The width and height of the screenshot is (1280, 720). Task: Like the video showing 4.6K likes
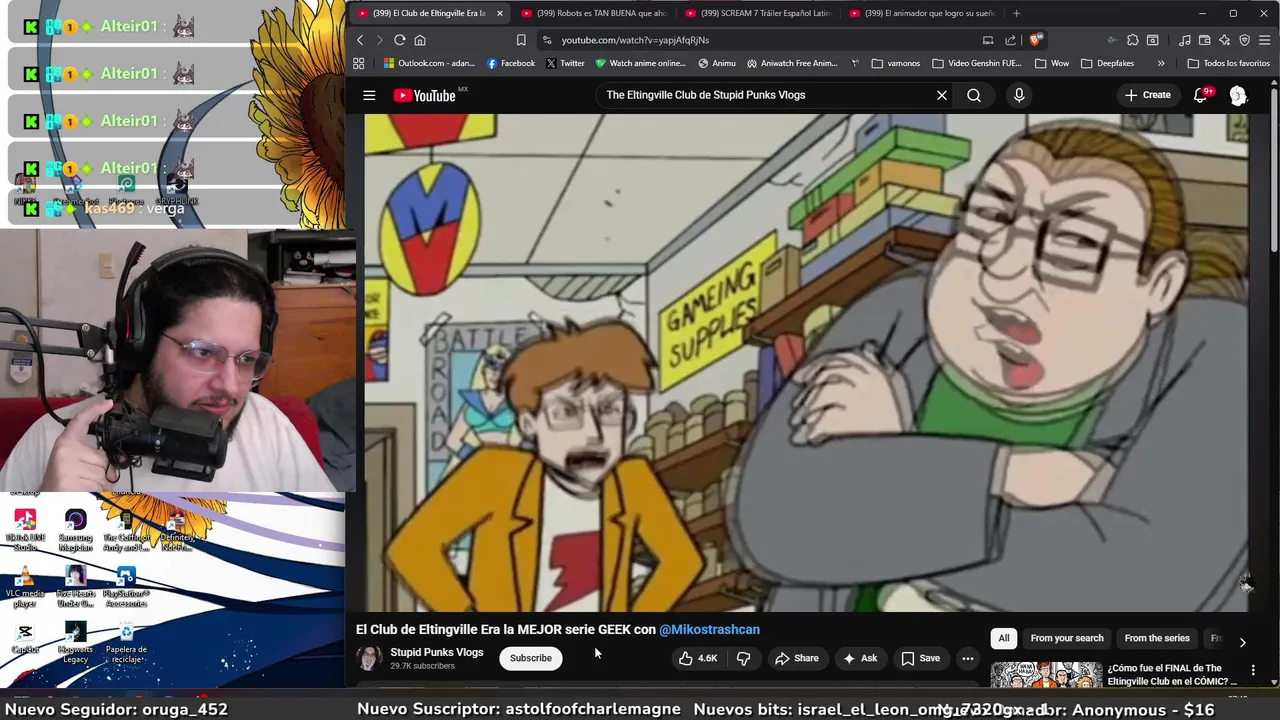point(698,658)
